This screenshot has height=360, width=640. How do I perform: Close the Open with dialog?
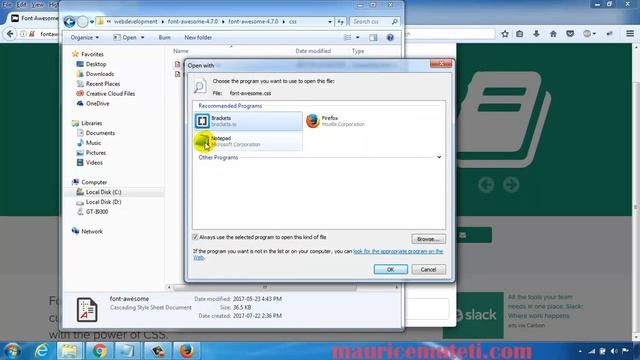441,63
